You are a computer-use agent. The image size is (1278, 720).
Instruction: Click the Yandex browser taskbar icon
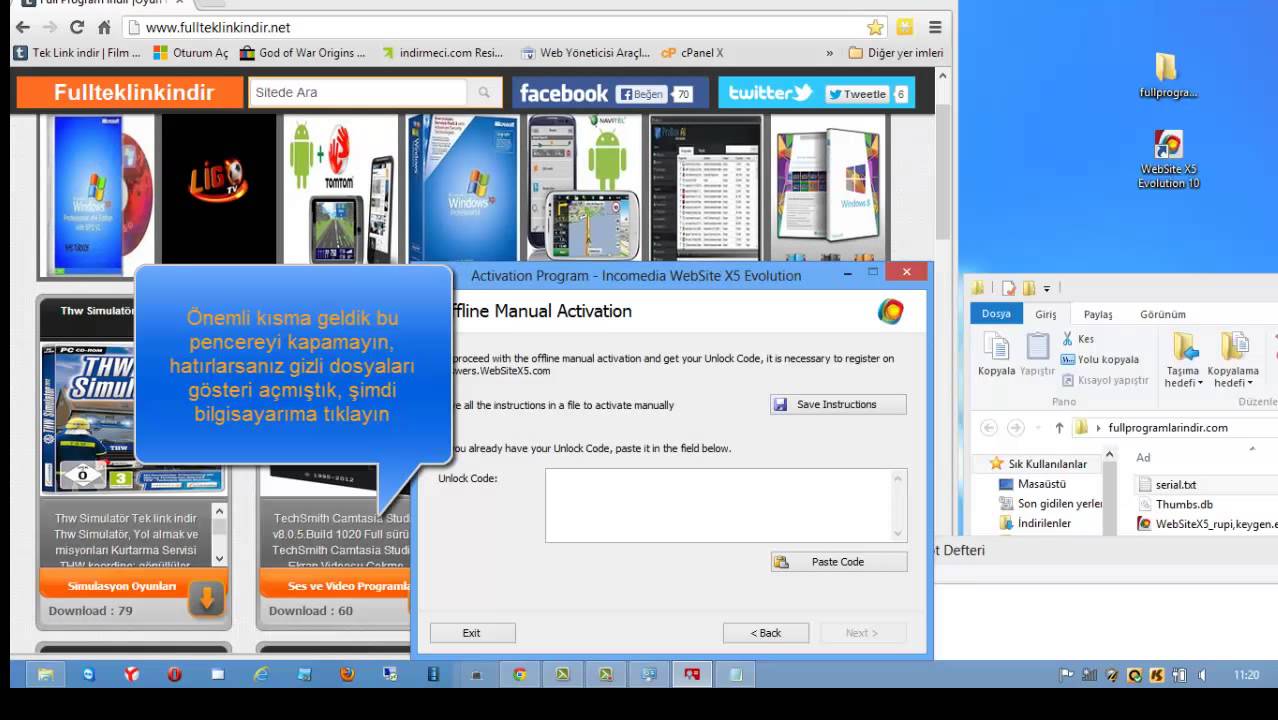[131, 674]
